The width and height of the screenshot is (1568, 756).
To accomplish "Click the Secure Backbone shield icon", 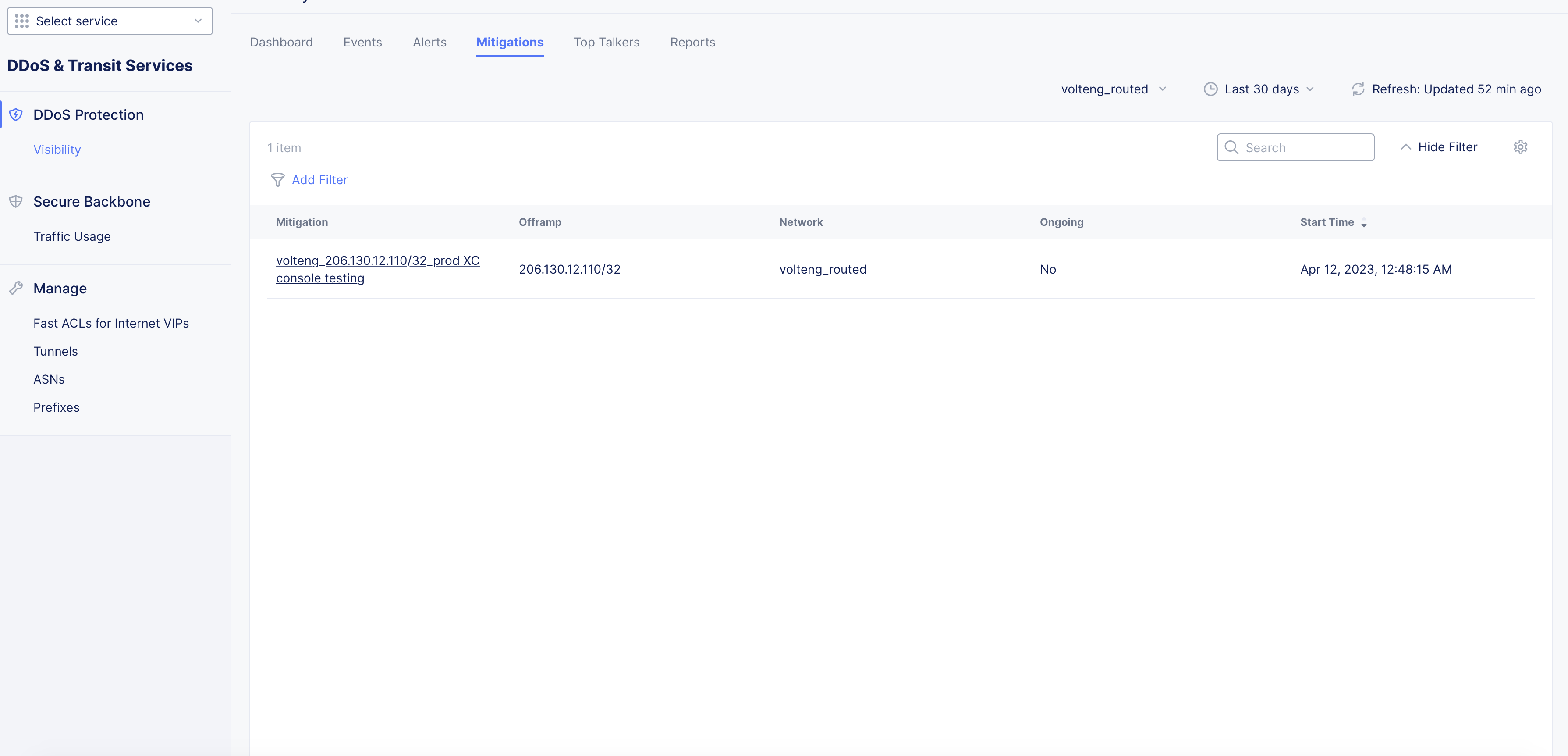I will pos(17,202).
